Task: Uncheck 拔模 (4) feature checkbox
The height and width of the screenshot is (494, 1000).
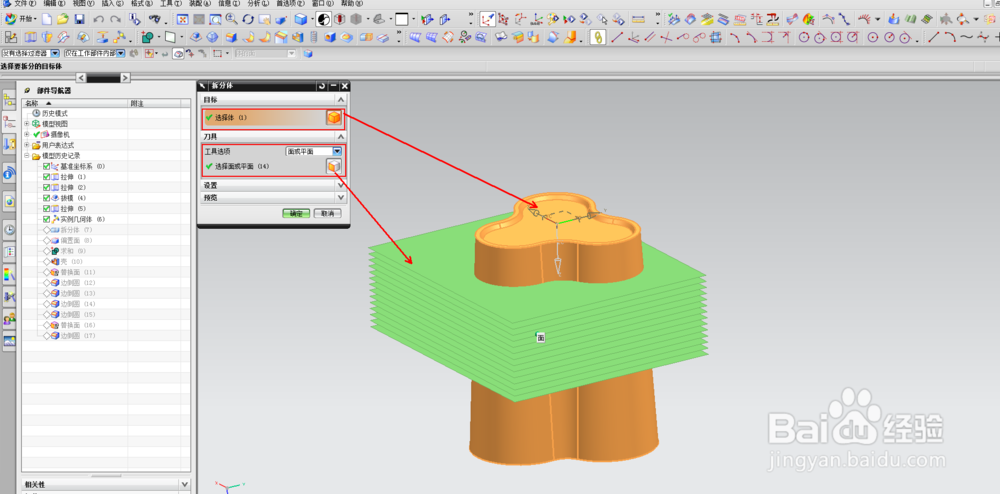Action: click(x=47, y=198)
